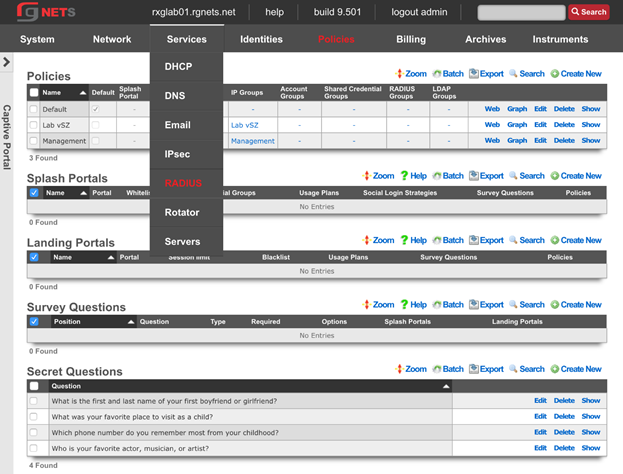The image size is (623, 474).
Task: Click logout admin link
Action: (x=421, y=12)
